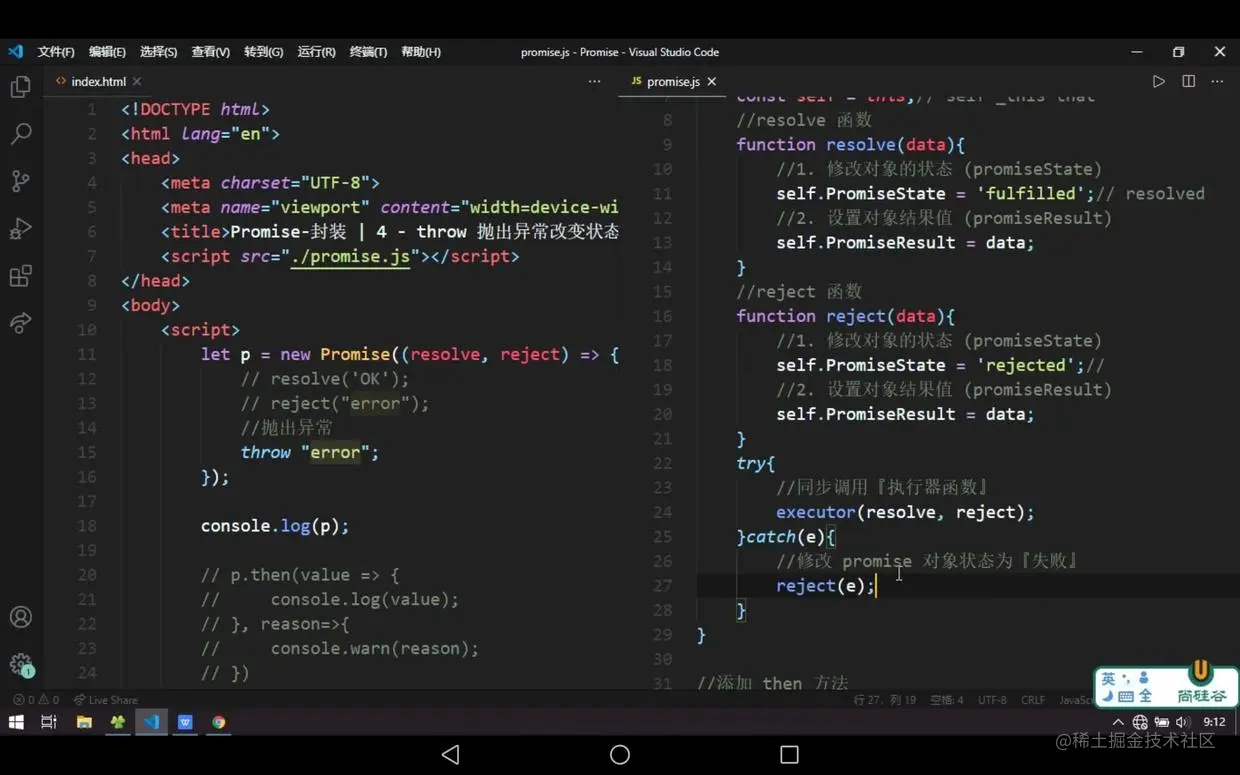Image resolution: width=1240 pixels, height=775 pixels.
Task: Open the 查看(V) menu
Action: [x=210, y=52]
